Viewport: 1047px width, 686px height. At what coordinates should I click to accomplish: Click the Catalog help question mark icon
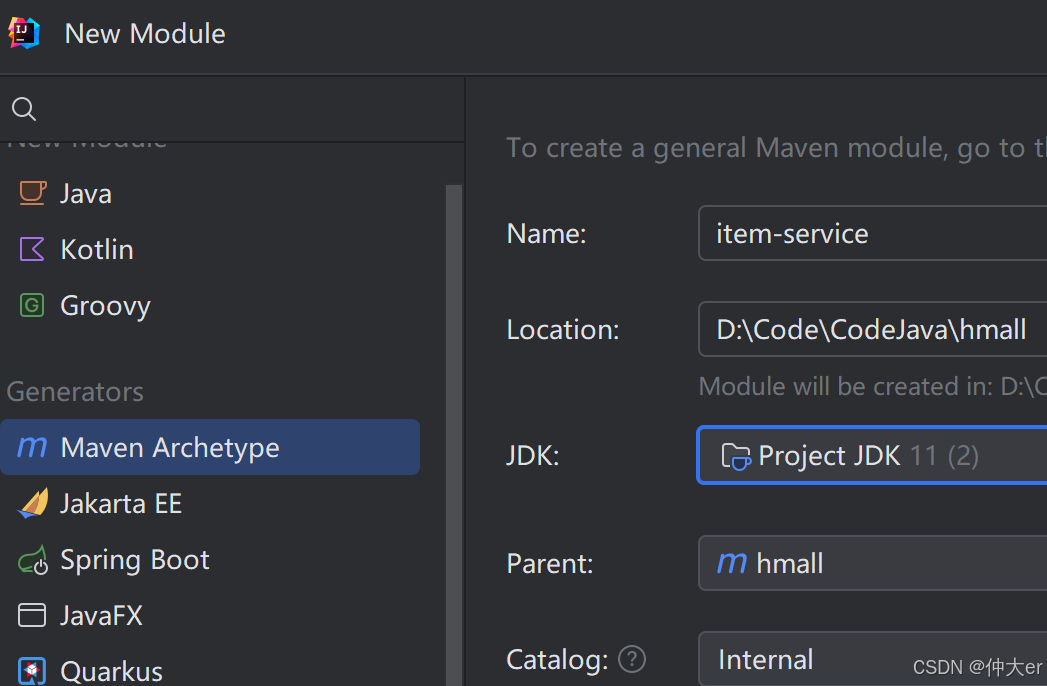tap(632, 659)
